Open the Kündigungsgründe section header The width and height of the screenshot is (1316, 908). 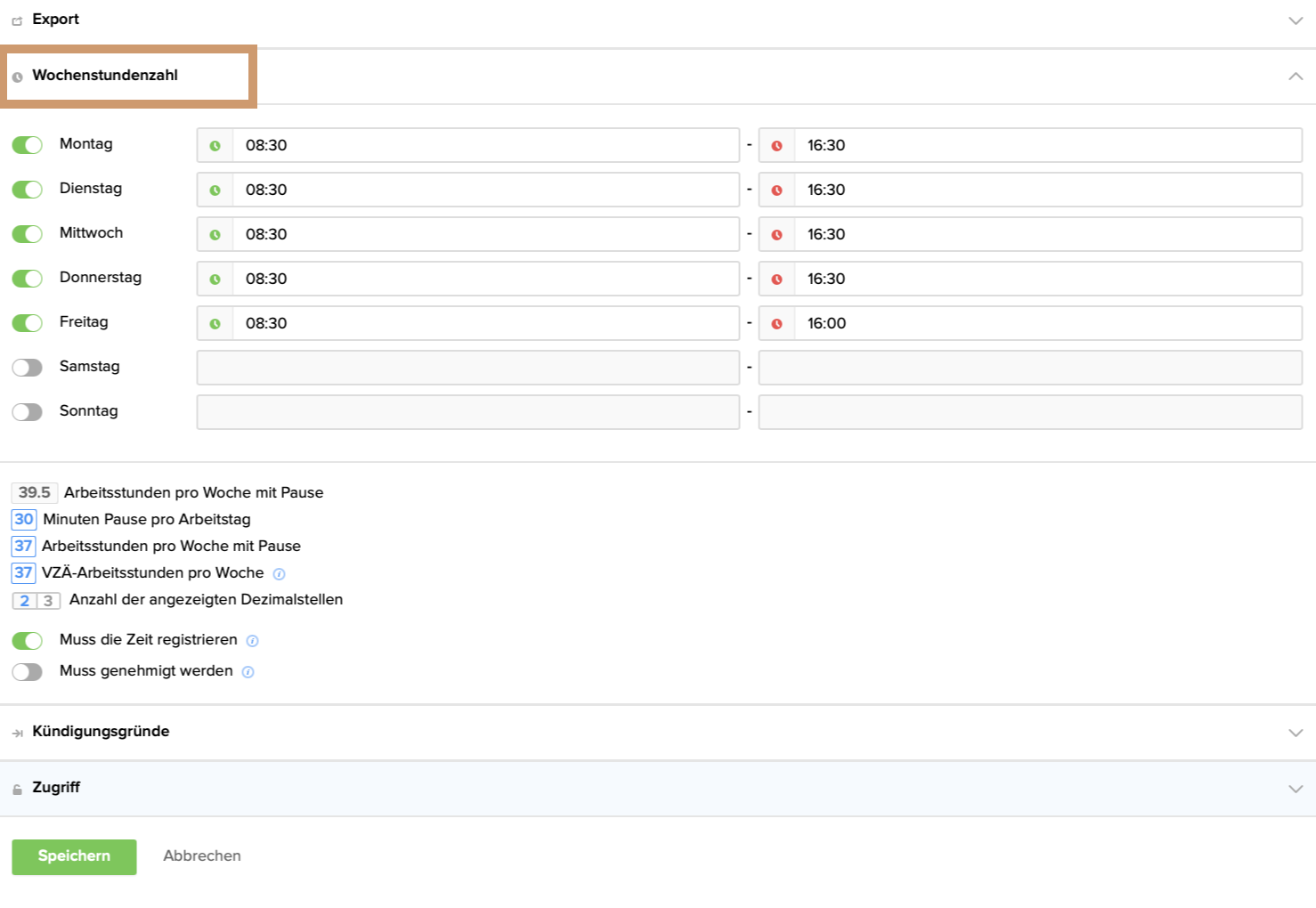[101, 732]
